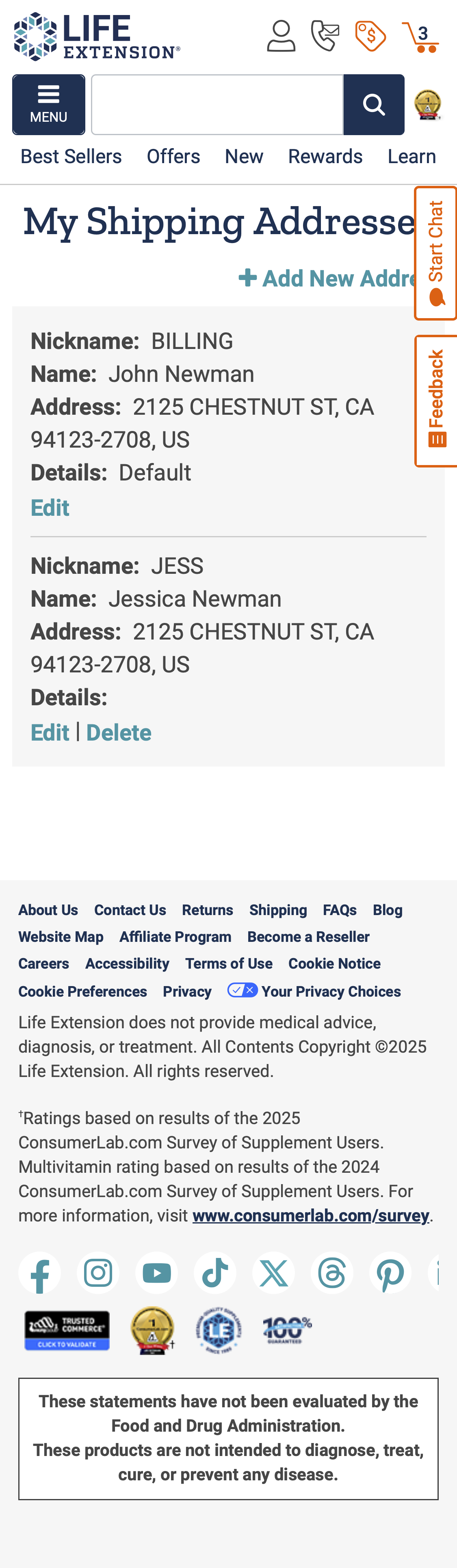Open the Facebook social icon
The width and height of the screenshot is (457, 1568).
tap(40, 1273)
